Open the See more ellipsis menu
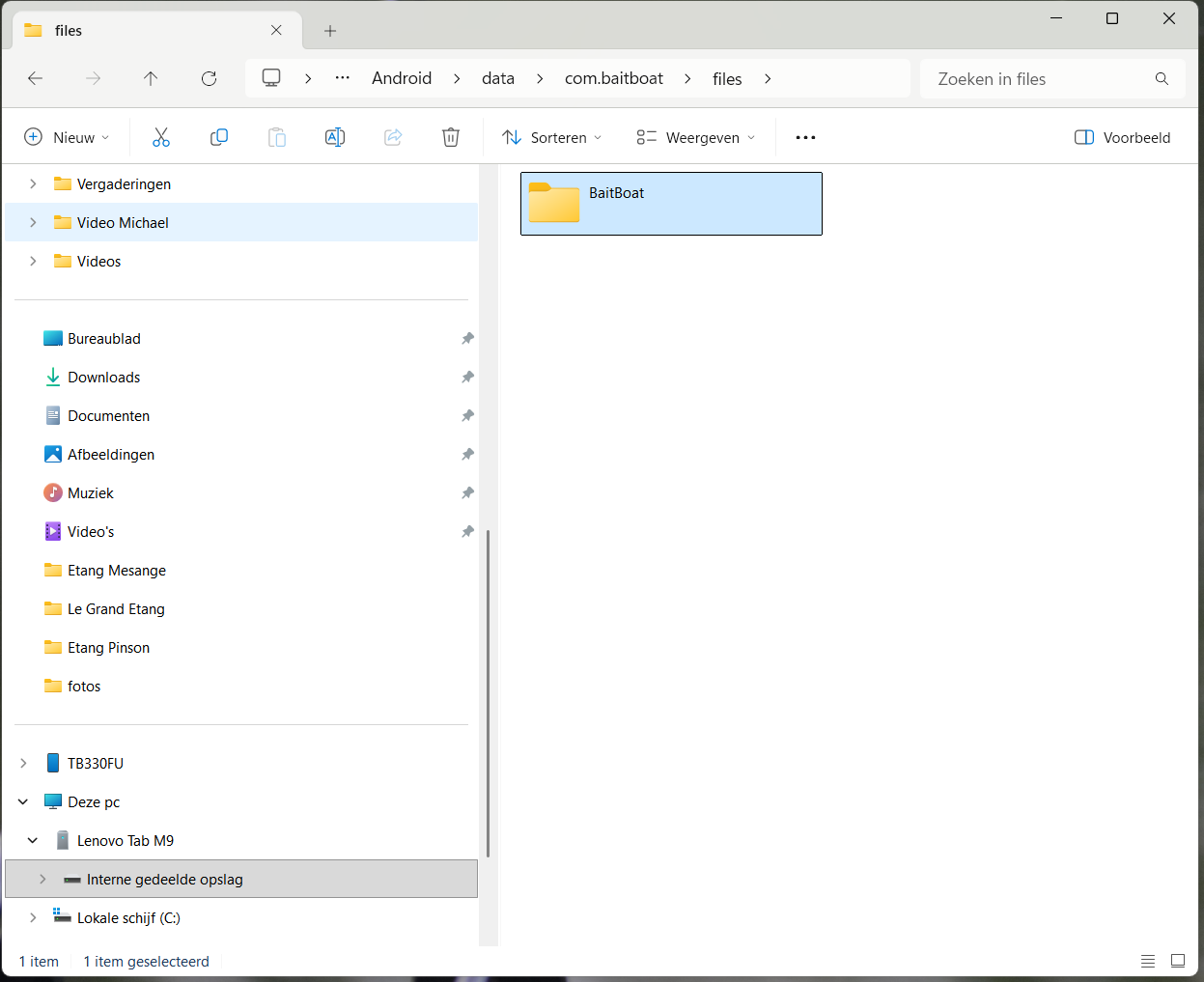The image size is (1204, 982). [x=805, y=137]
